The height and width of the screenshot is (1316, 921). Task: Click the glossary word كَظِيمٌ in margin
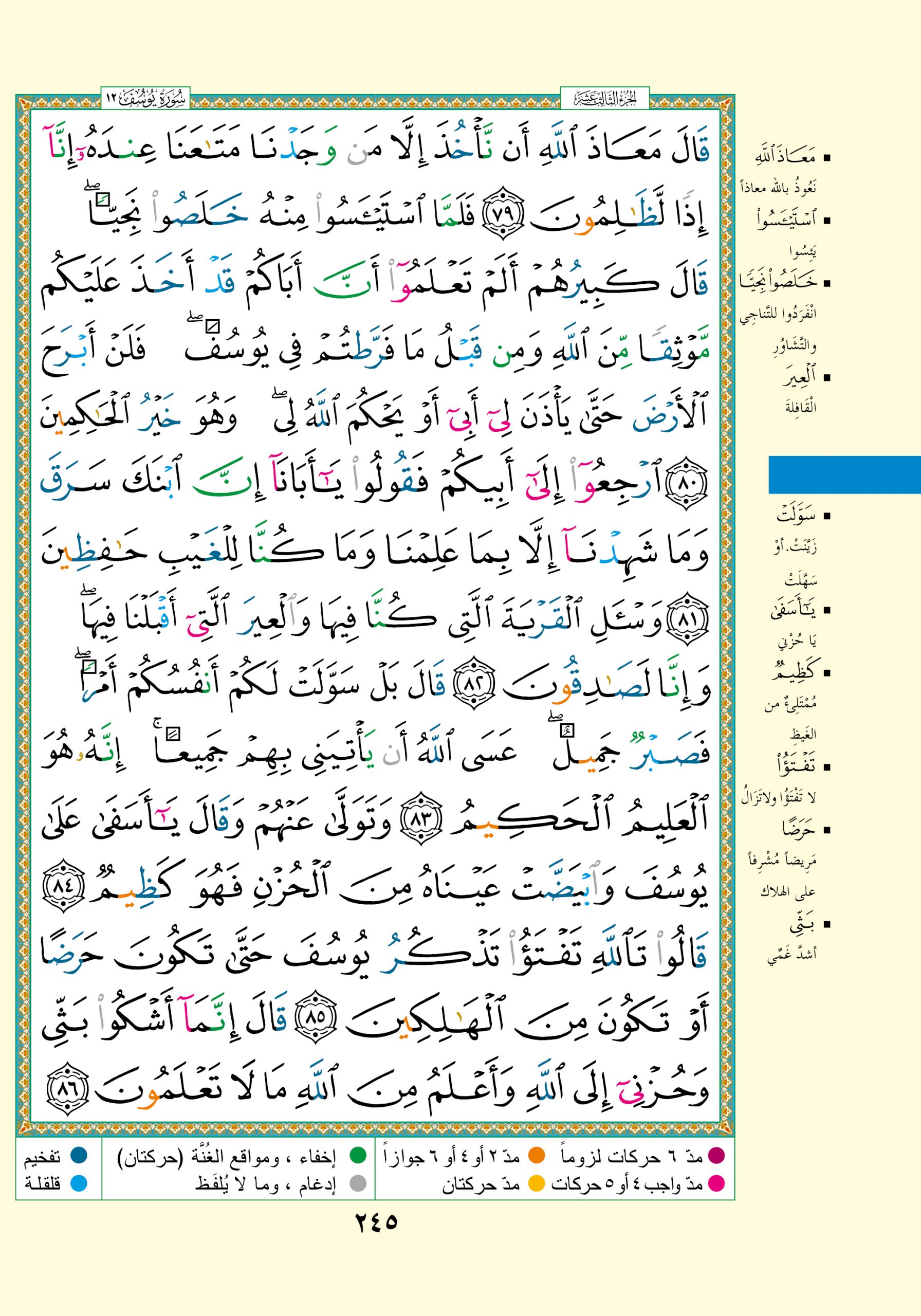tap(793, 672)
